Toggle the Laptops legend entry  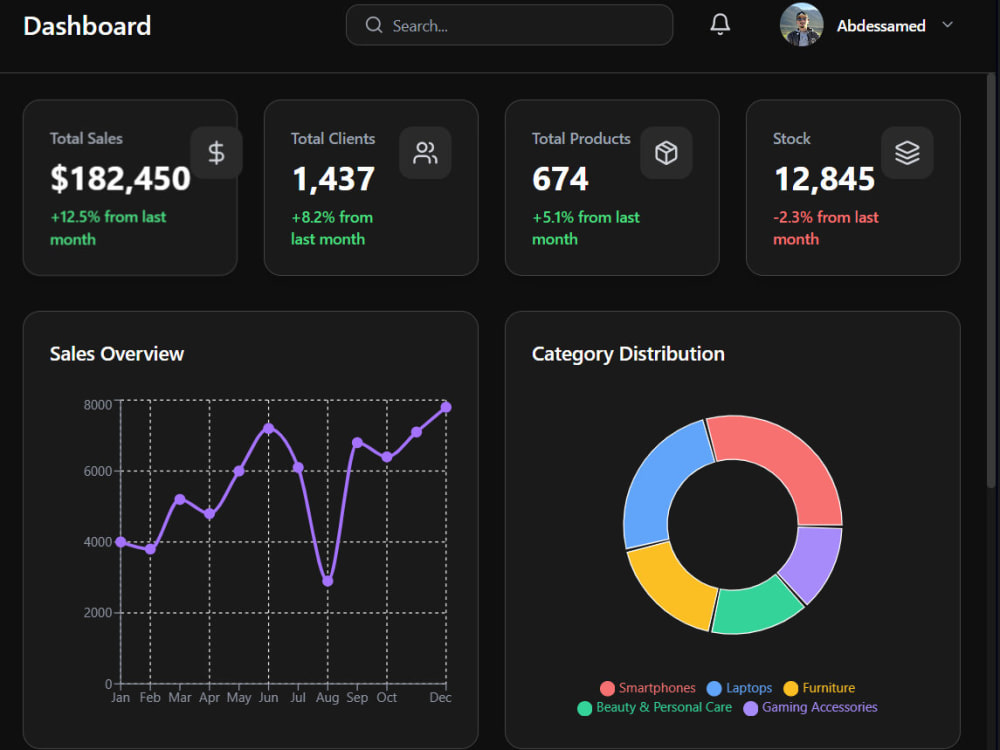739,688
